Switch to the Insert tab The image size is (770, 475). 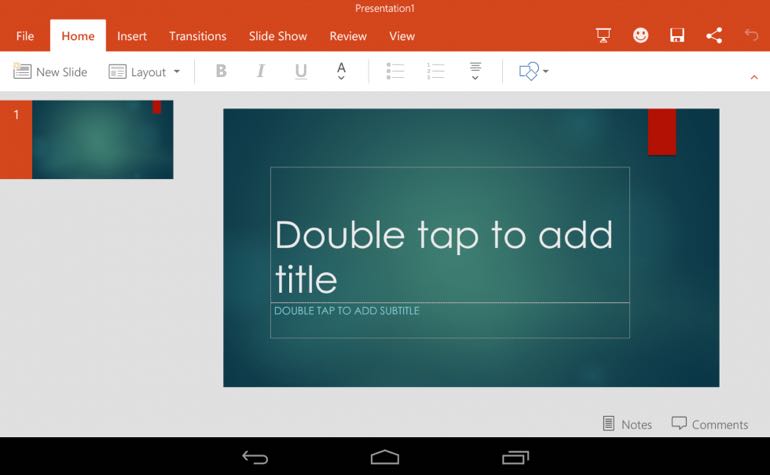point(132,36)
